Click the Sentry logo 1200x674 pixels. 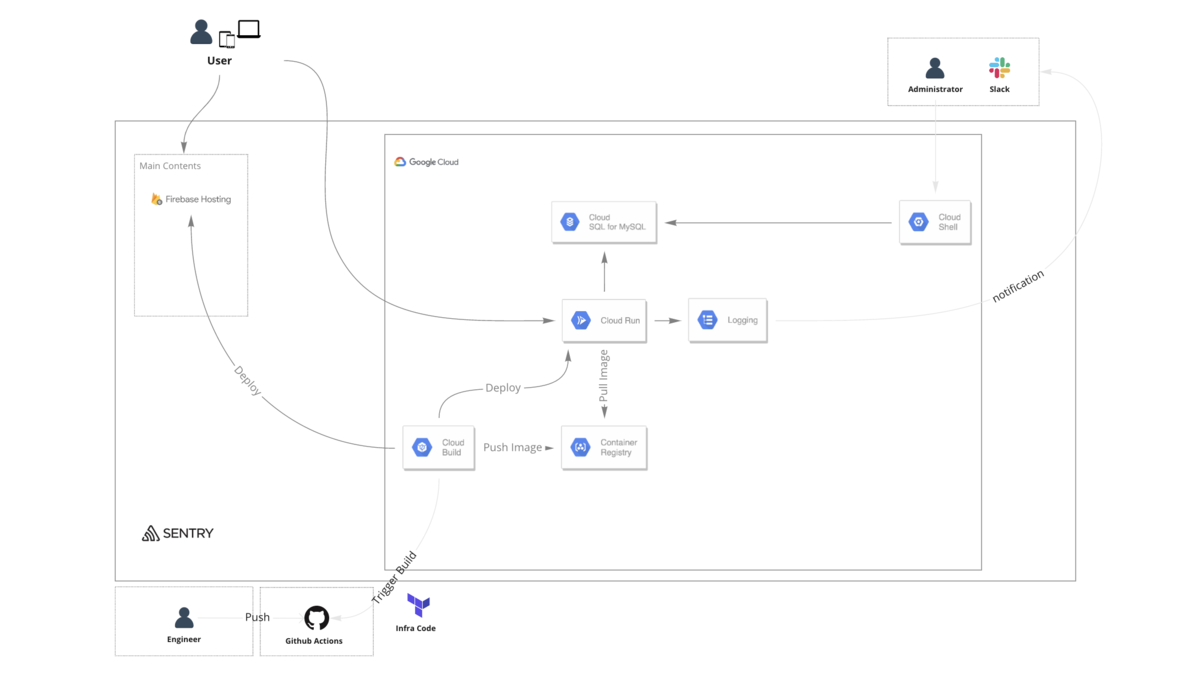click(x=151, y=533)
